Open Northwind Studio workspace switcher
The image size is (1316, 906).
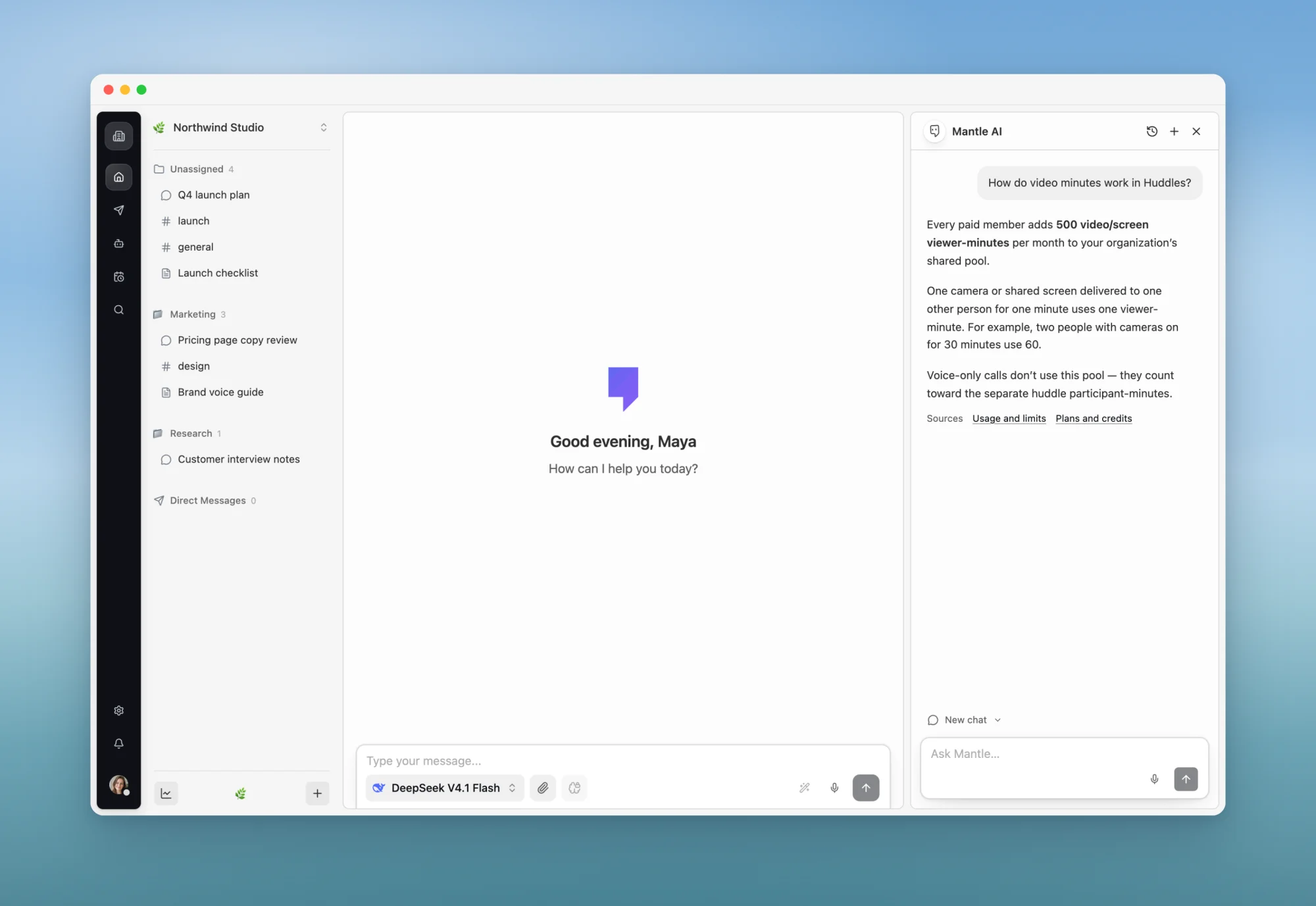(x=241, y=128)
